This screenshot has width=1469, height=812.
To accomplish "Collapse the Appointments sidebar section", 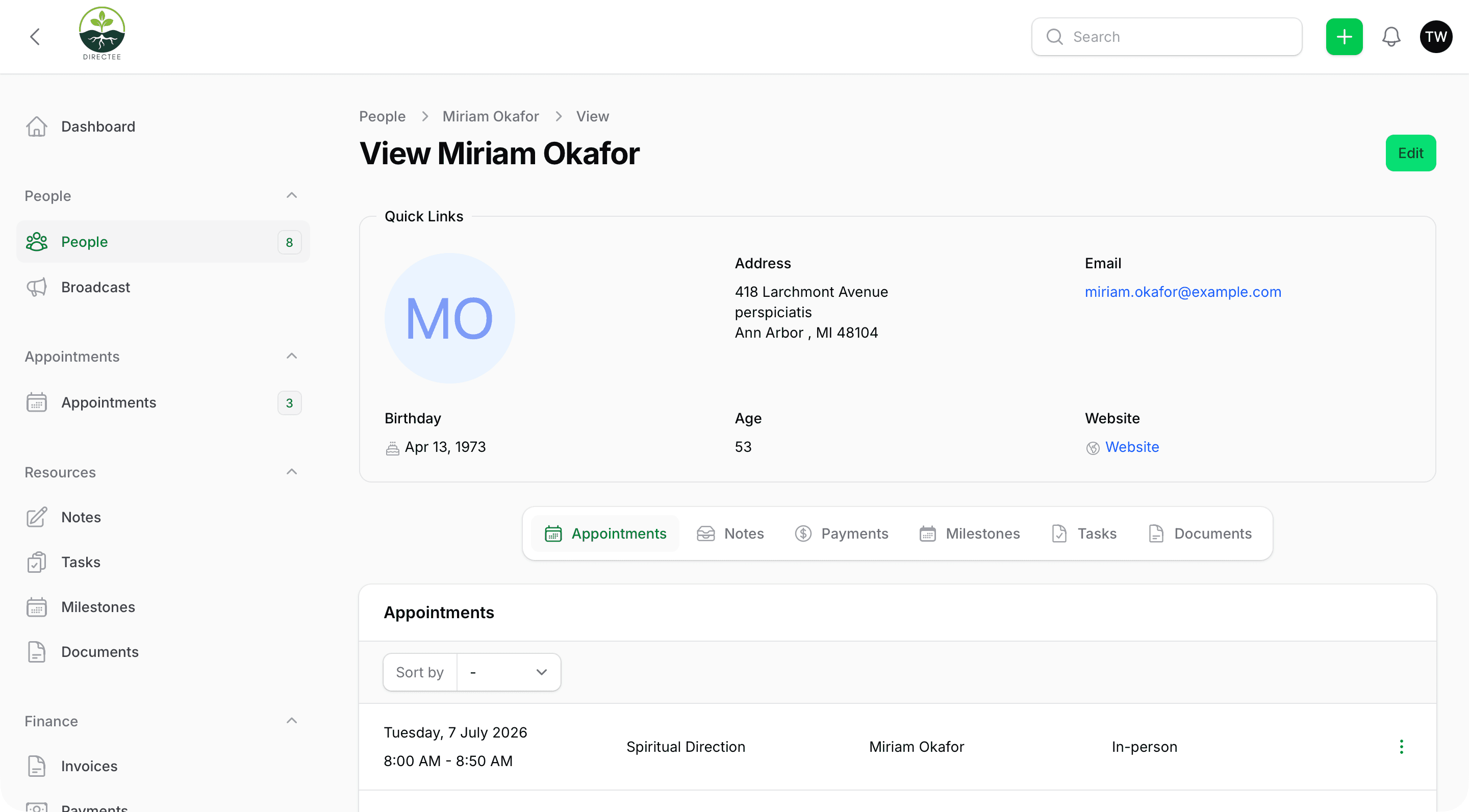I will tap(291, 357).
